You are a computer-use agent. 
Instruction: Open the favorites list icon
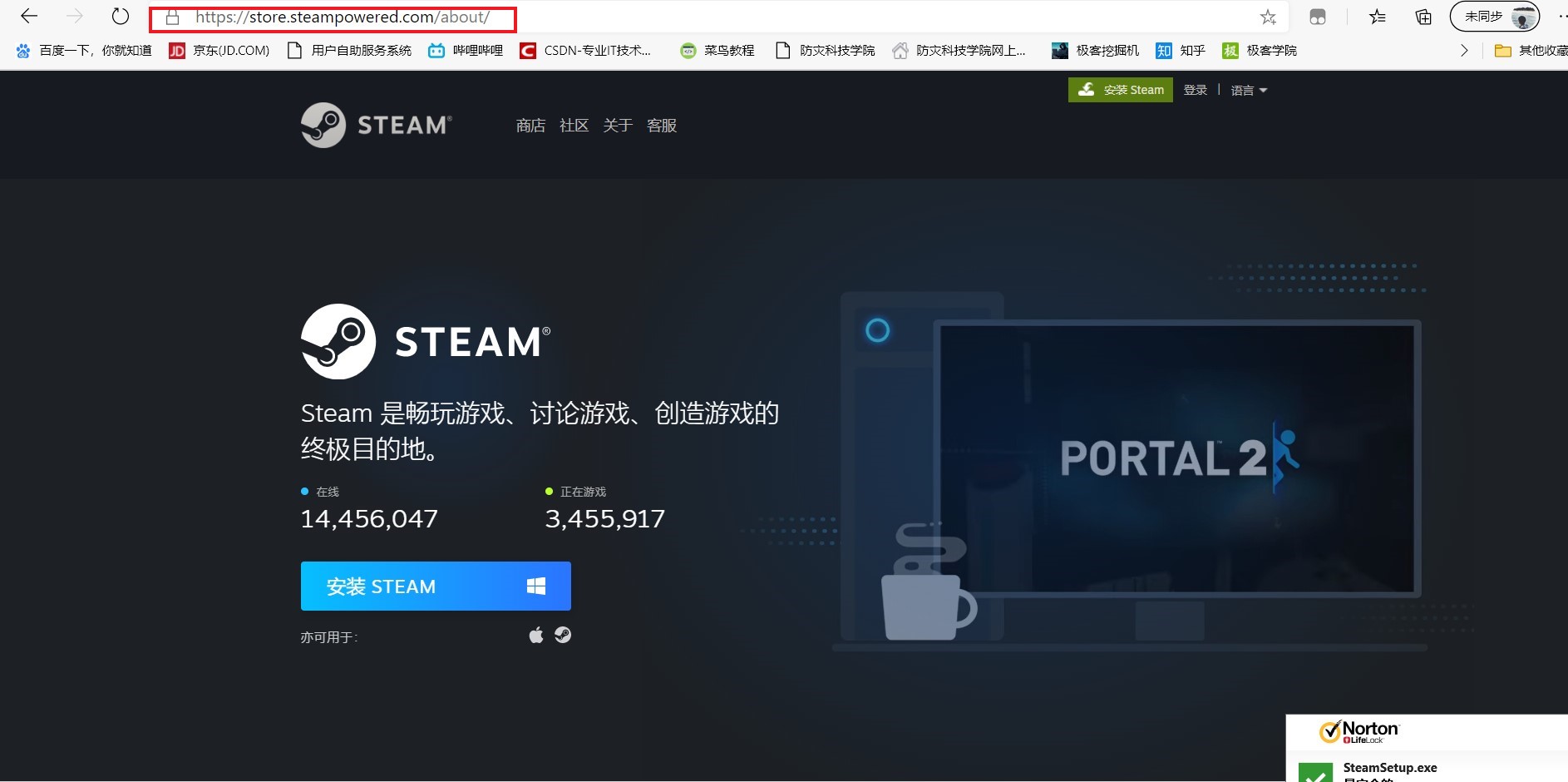tap(1378, 17)
